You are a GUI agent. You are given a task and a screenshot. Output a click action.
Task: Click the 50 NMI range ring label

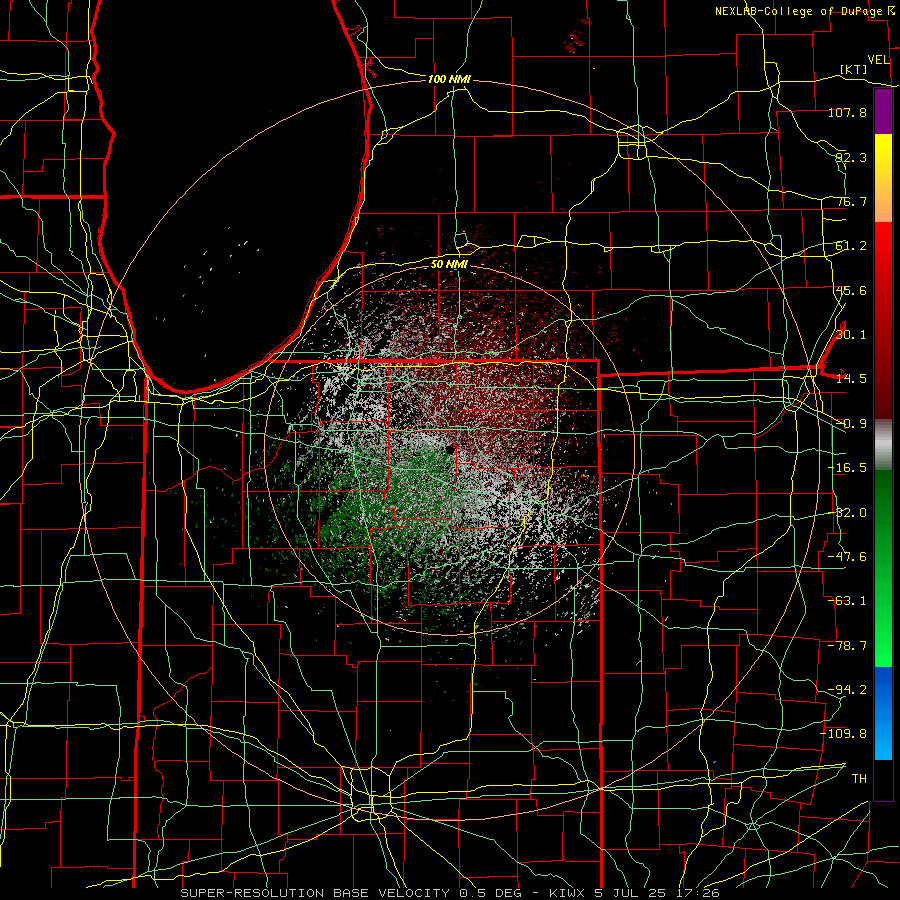pyautogui.click(x=449, y=265)
